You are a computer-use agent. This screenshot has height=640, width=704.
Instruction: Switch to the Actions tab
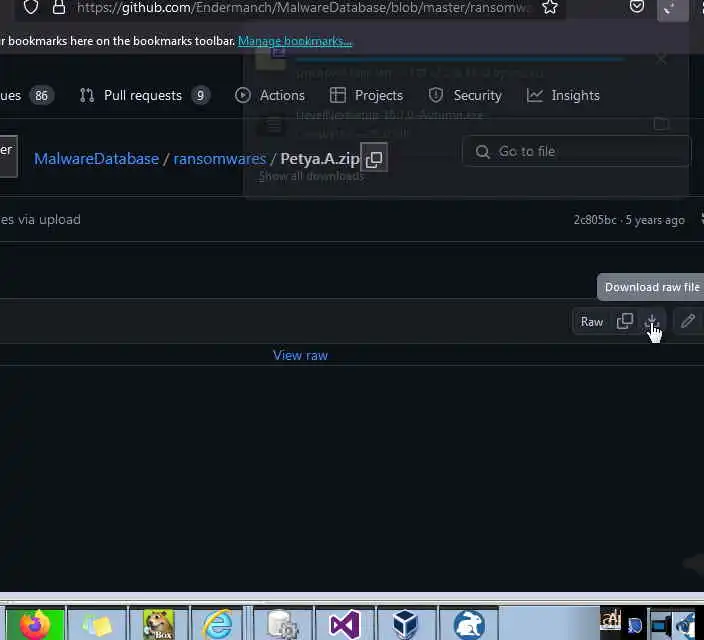point(270,96)
